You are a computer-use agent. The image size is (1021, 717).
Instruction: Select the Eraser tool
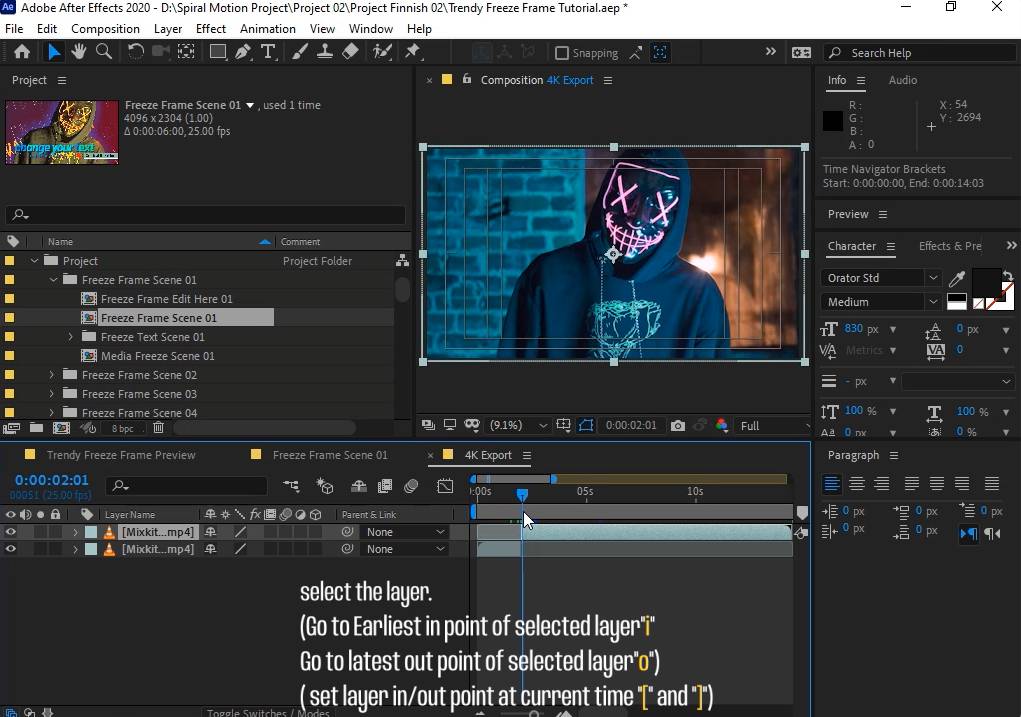pyautogui.click(x=349, y=52)
